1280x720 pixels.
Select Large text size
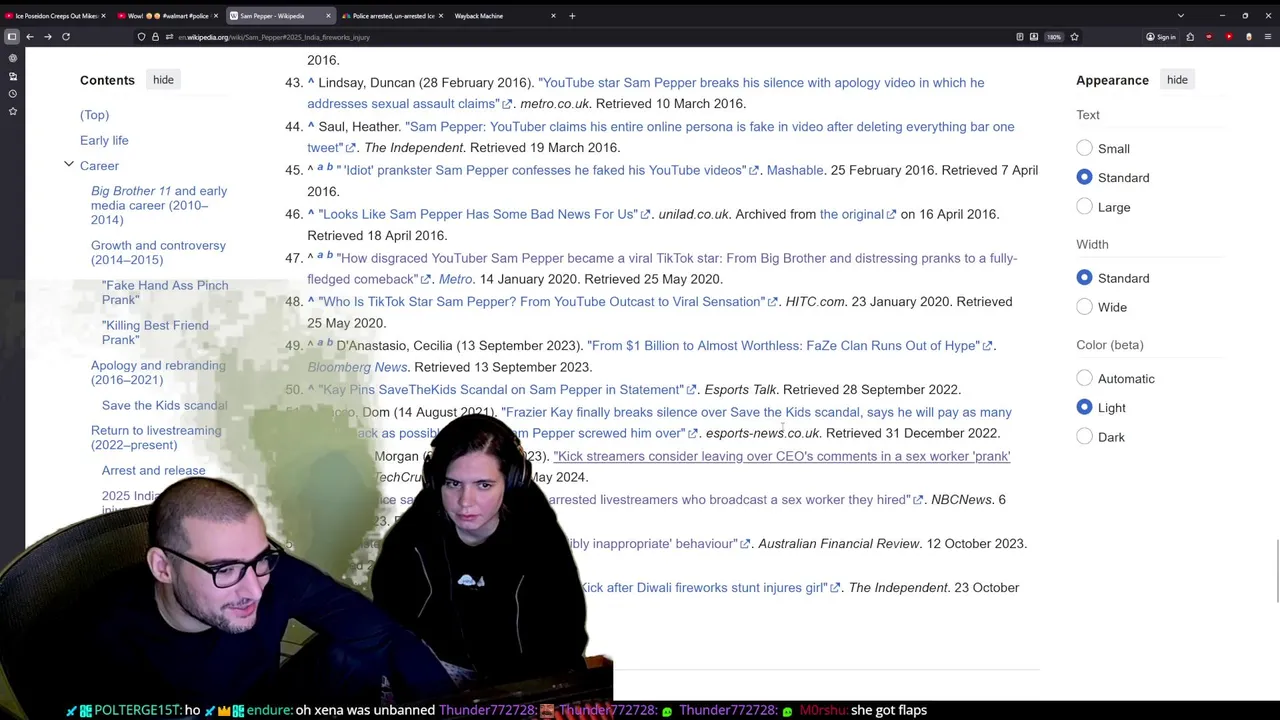coord(1084,207)
